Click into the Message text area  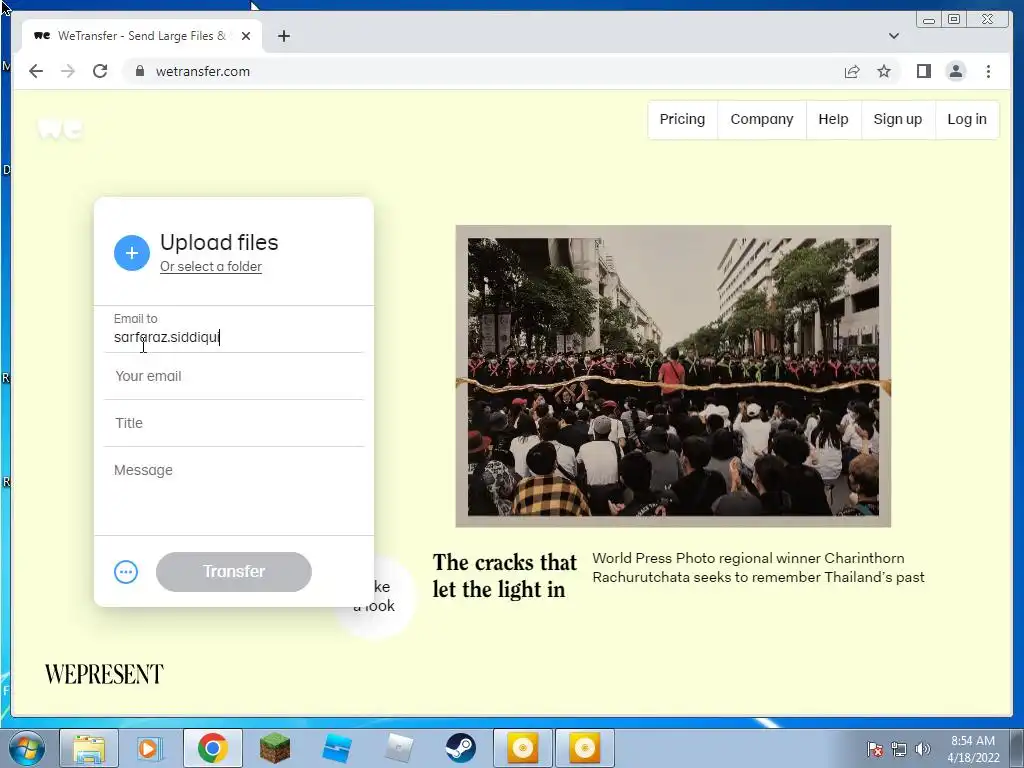click(234, 490)
